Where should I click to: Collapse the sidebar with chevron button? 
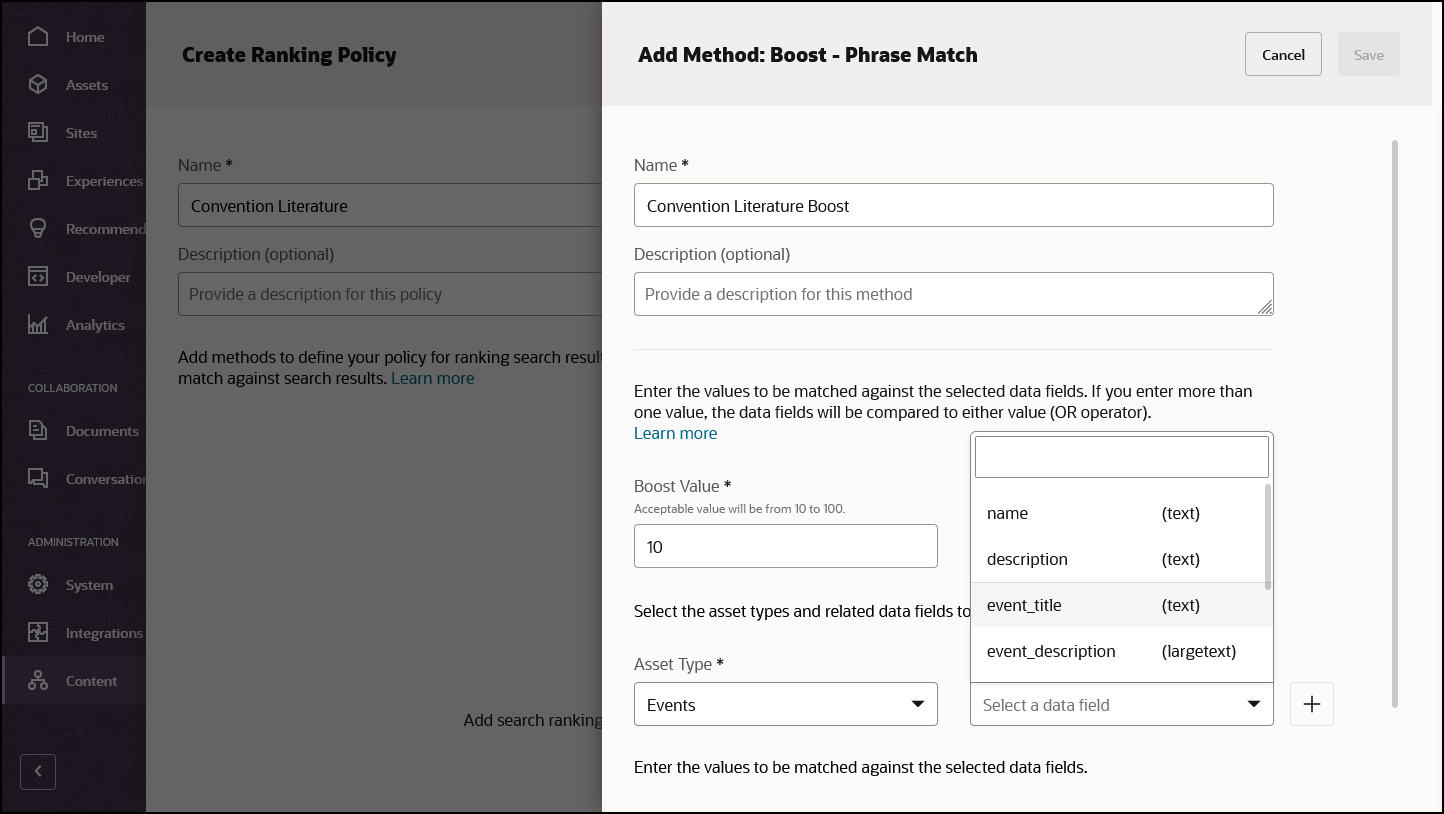pyautogui.click(x=38, y=771)
